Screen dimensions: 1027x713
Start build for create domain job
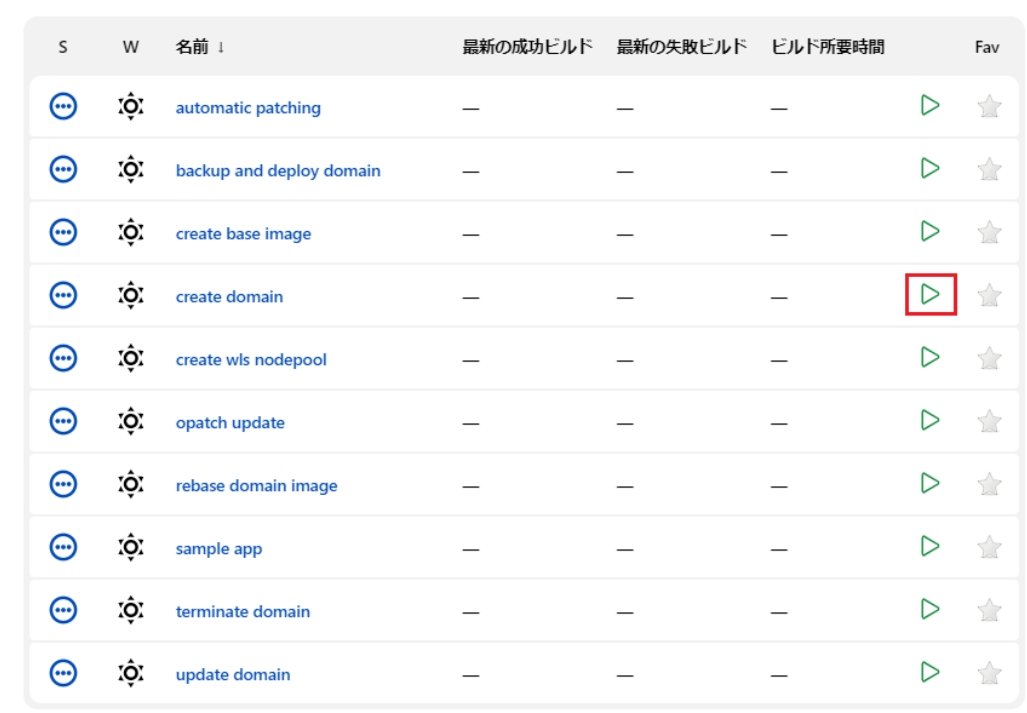930,294
